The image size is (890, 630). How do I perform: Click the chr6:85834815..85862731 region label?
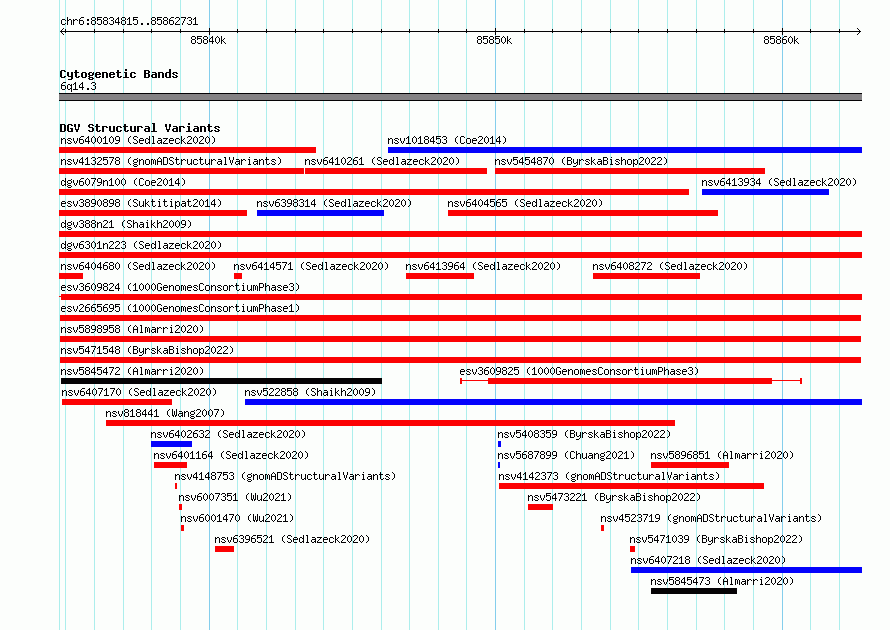click(x=129, y=21)
